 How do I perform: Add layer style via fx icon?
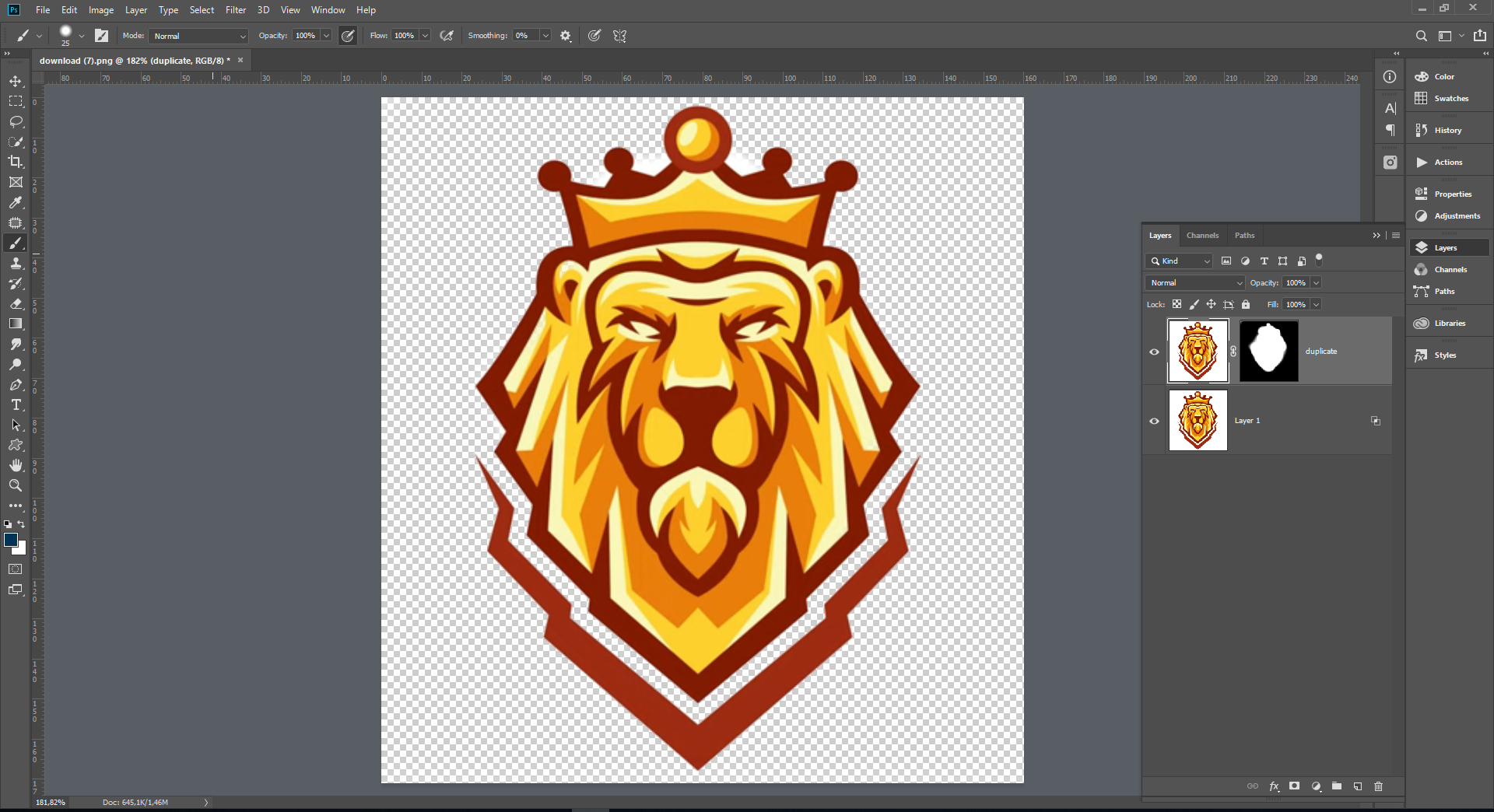(1274, 786)
